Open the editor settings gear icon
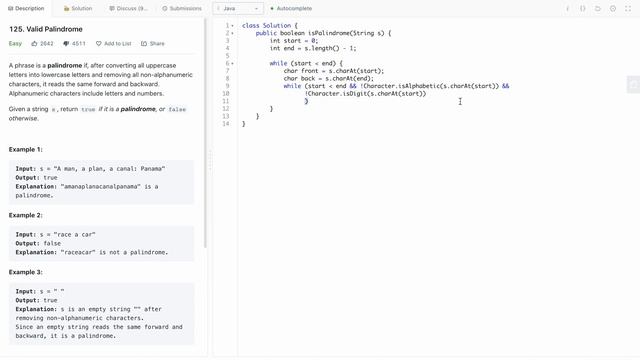Viewport: 640px width, 360px height. coord(613,9)
